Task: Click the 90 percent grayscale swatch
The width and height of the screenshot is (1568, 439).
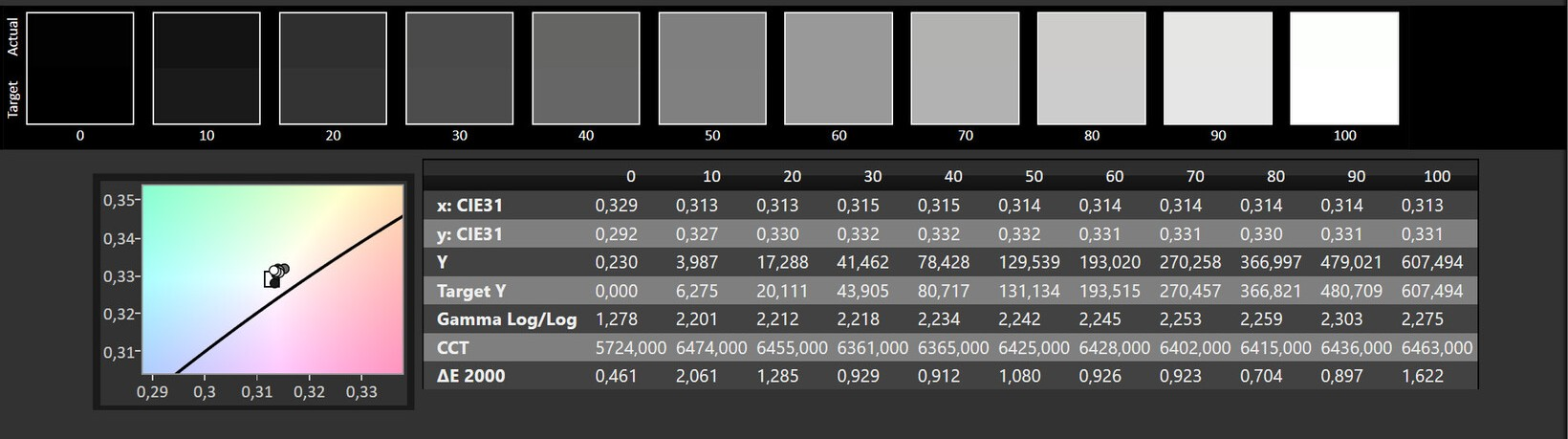Action: 1218,68
